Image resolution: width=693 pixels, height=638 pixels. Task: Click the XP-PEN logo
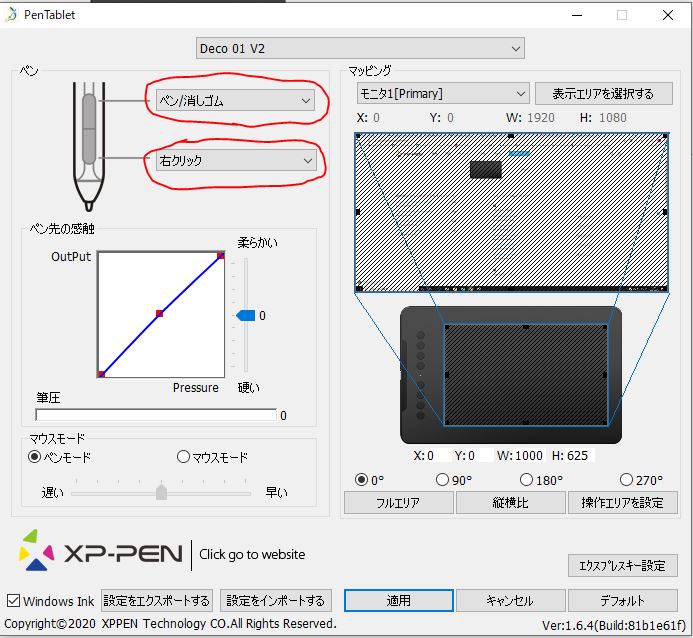coord(101,551)
